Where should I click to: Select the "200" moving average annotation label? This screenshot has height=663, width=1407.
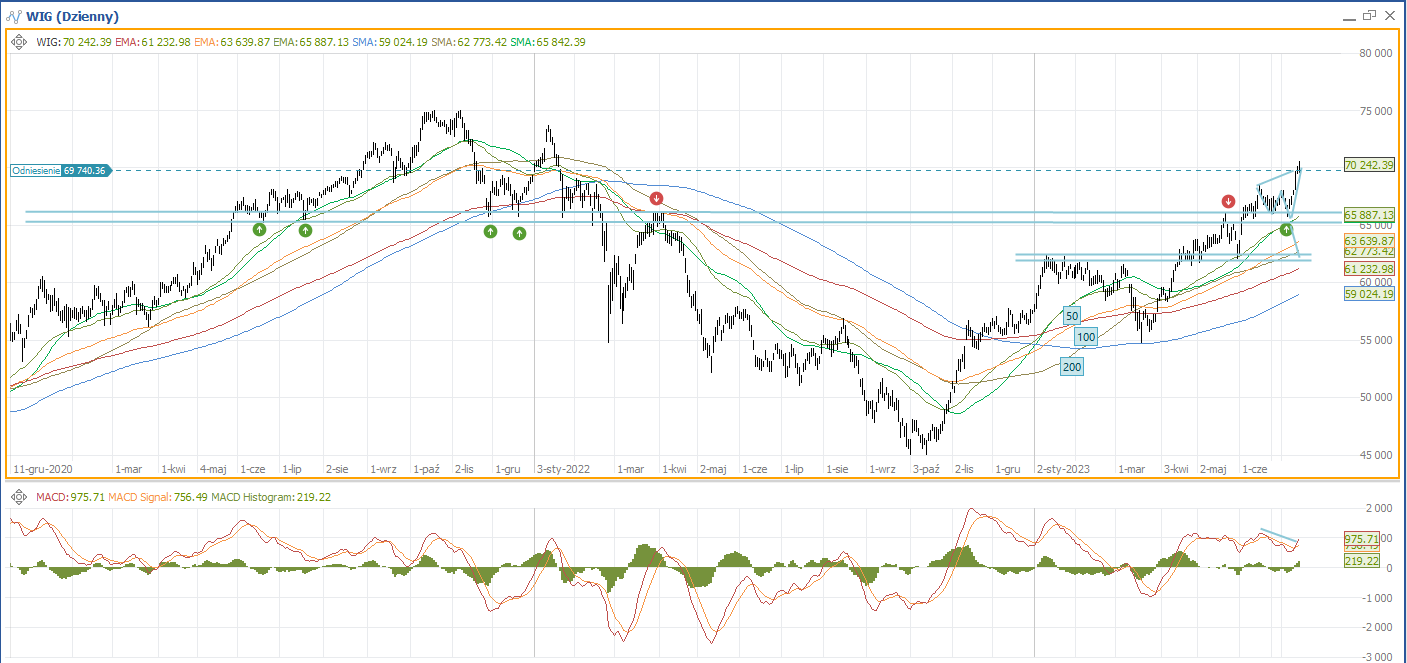1071,367
